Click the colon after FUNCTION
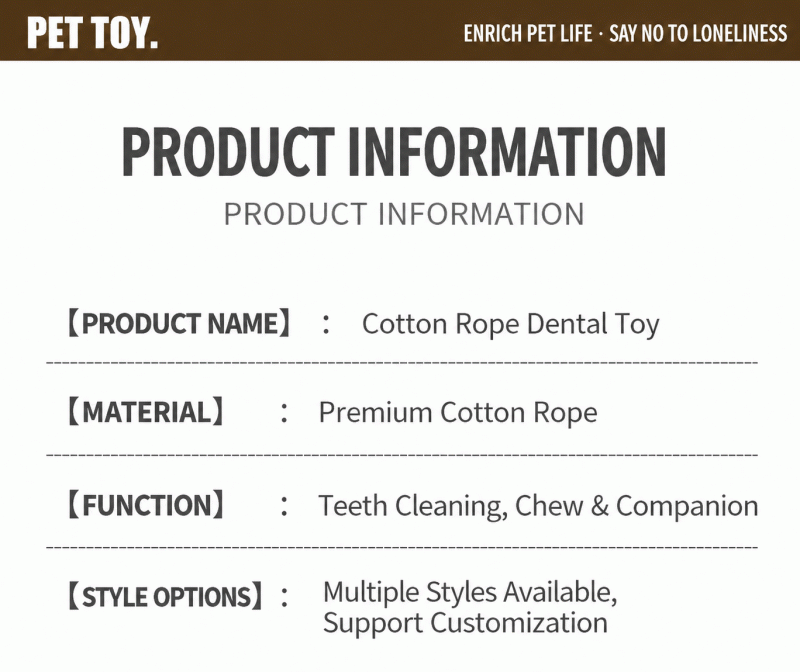The height and width of the screenshot is (672, 800). (285, 506)
